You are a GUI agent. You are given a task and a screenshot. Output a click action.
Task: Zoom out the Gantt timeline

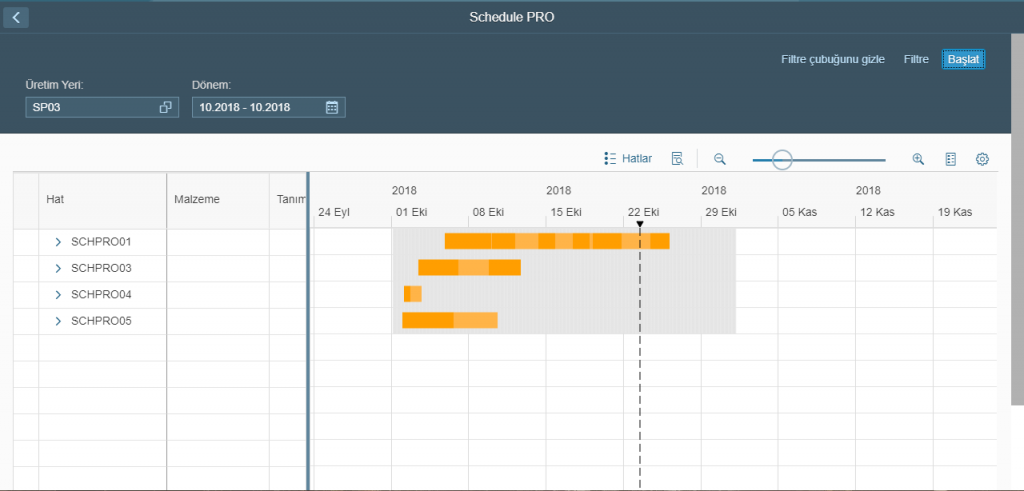pos(720,159)
